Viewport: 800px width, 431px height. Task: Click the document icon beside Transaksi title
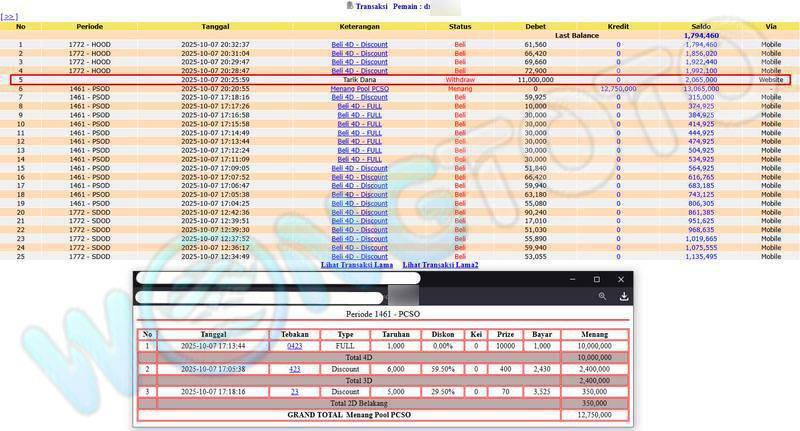(349, 6)
